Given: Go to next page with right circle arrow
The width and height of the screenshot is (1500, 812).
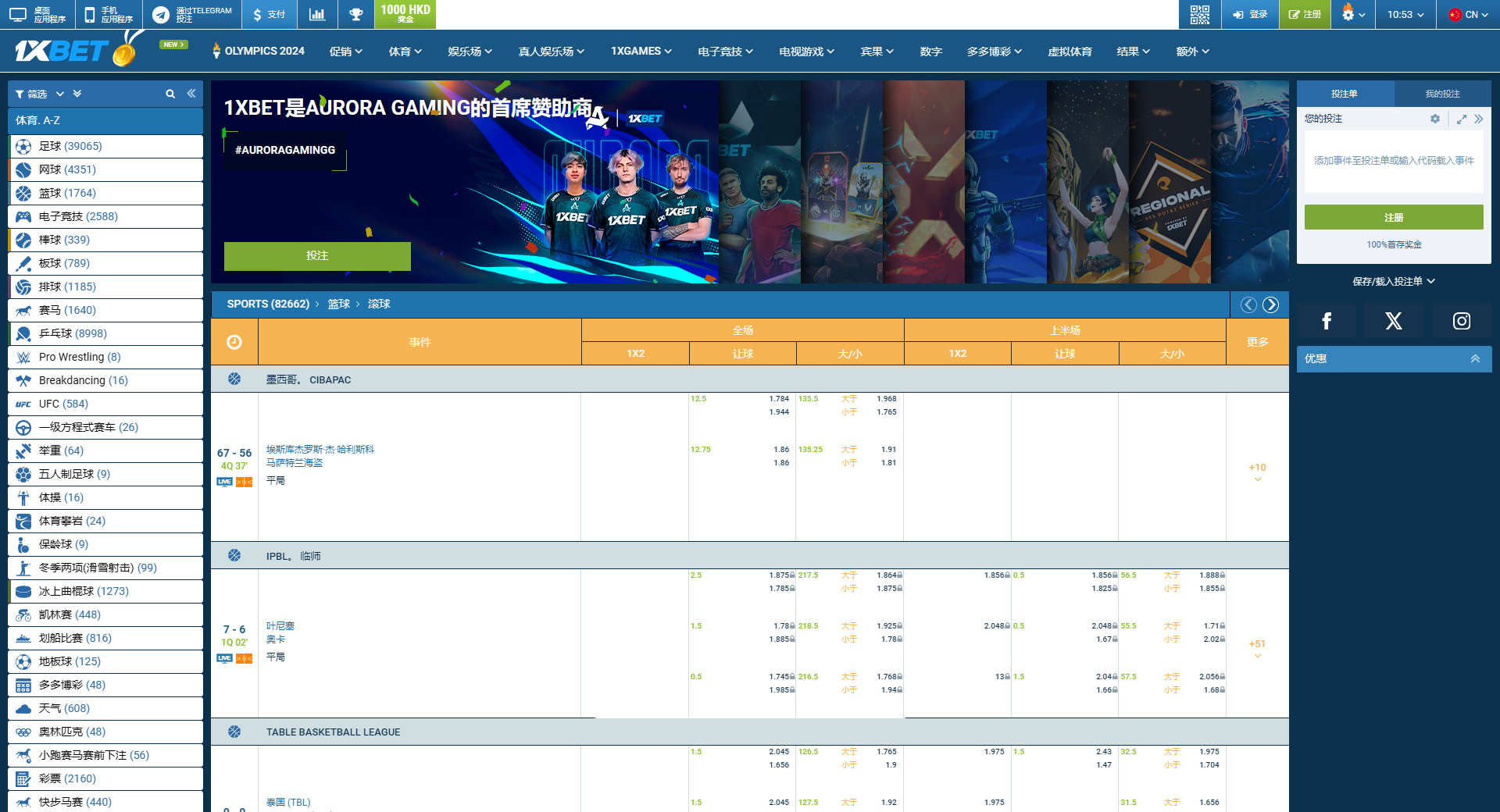Looking at the screenshot, I should pos(1271,304).
